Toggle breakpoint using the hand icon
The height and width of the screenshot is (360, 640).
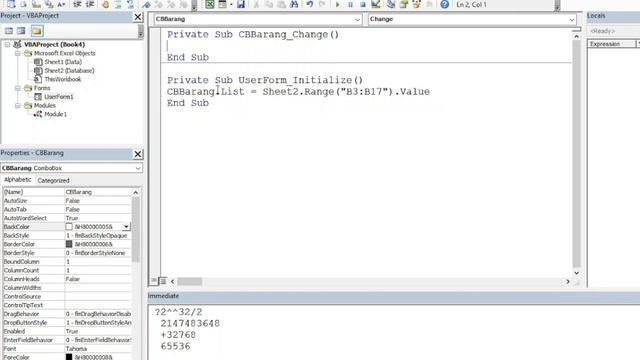click(105, 4)
